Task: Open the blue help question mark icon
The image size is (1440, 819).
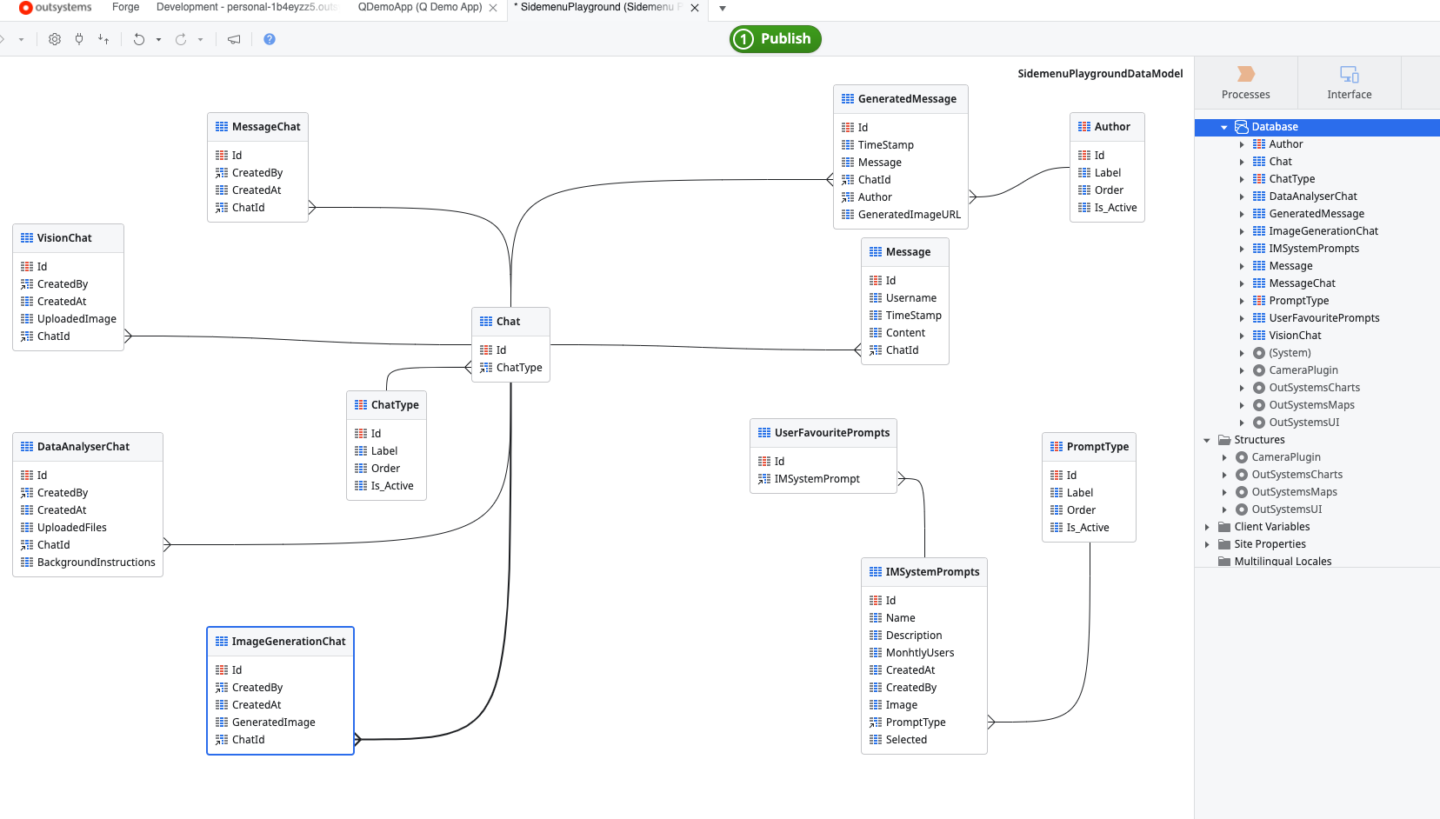Action: pos(269,39)
